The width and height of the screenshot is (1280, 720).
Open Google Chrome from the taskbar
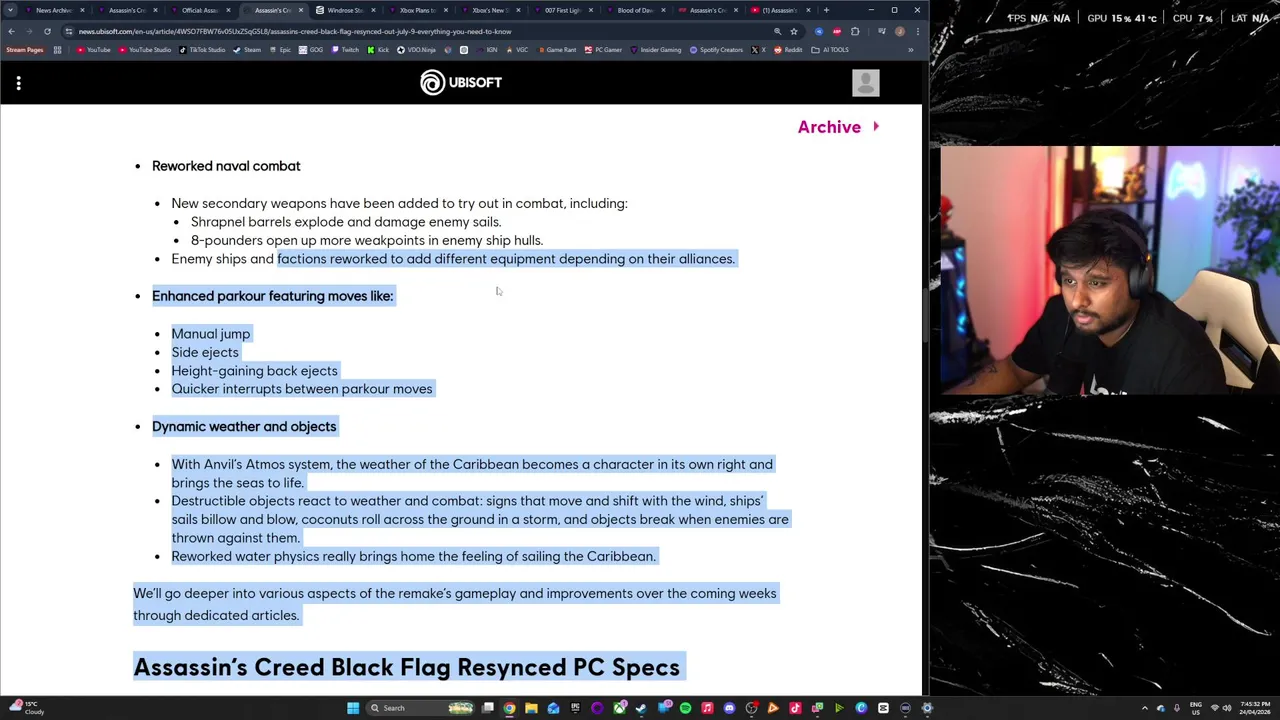pyautogui.click(x=509, y=708)
